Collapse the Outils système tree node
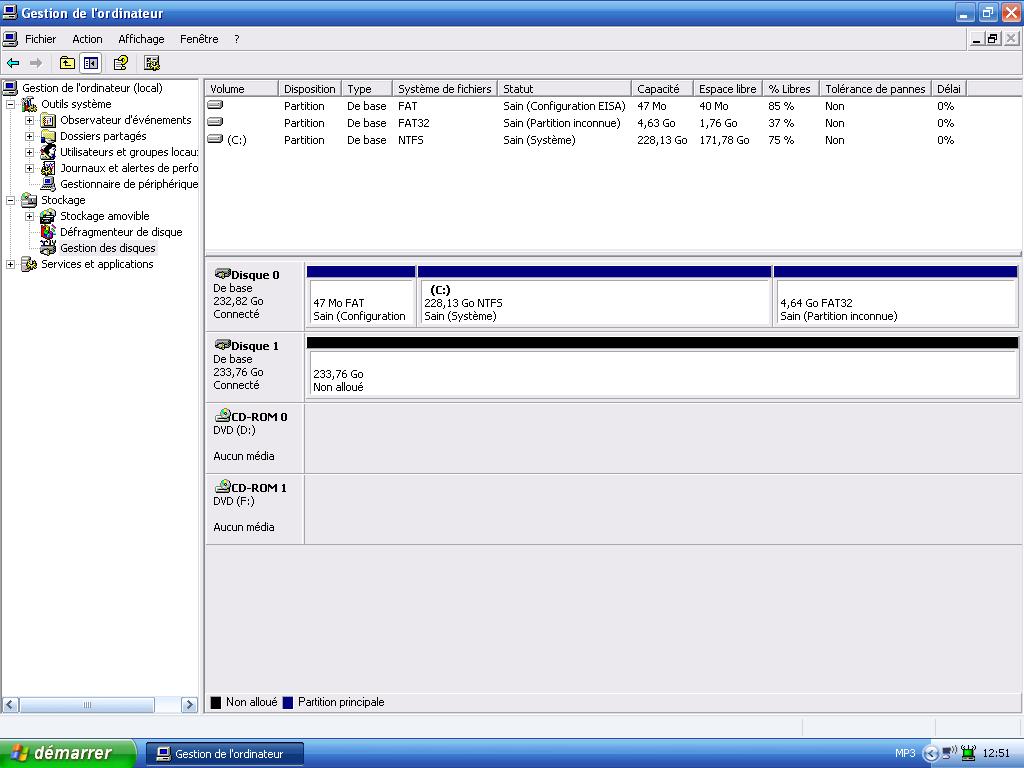 click(x=10, y=104)
